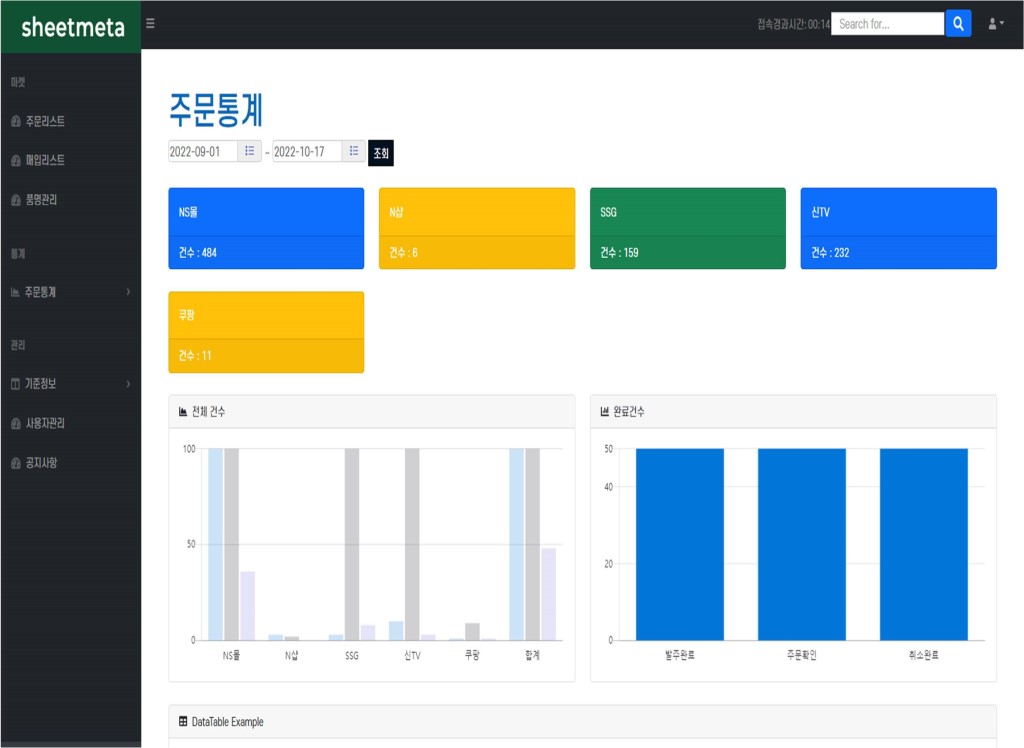Expand the 기준정보 sidebar menu
Image resolution: width=1024 pixels, height=748 pixels.
[70, 384]
